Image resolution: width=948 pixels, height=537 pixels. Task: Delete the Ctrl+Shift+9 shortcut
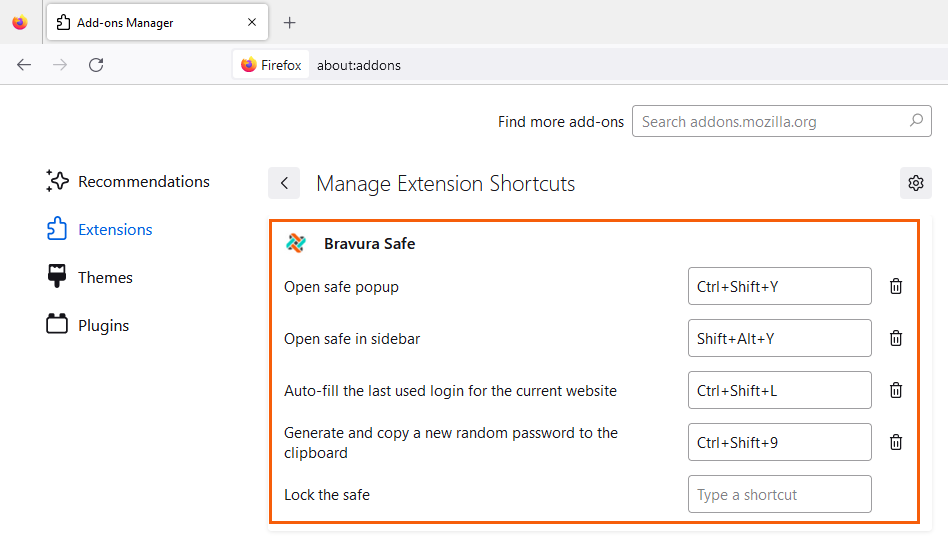[896, 442]
